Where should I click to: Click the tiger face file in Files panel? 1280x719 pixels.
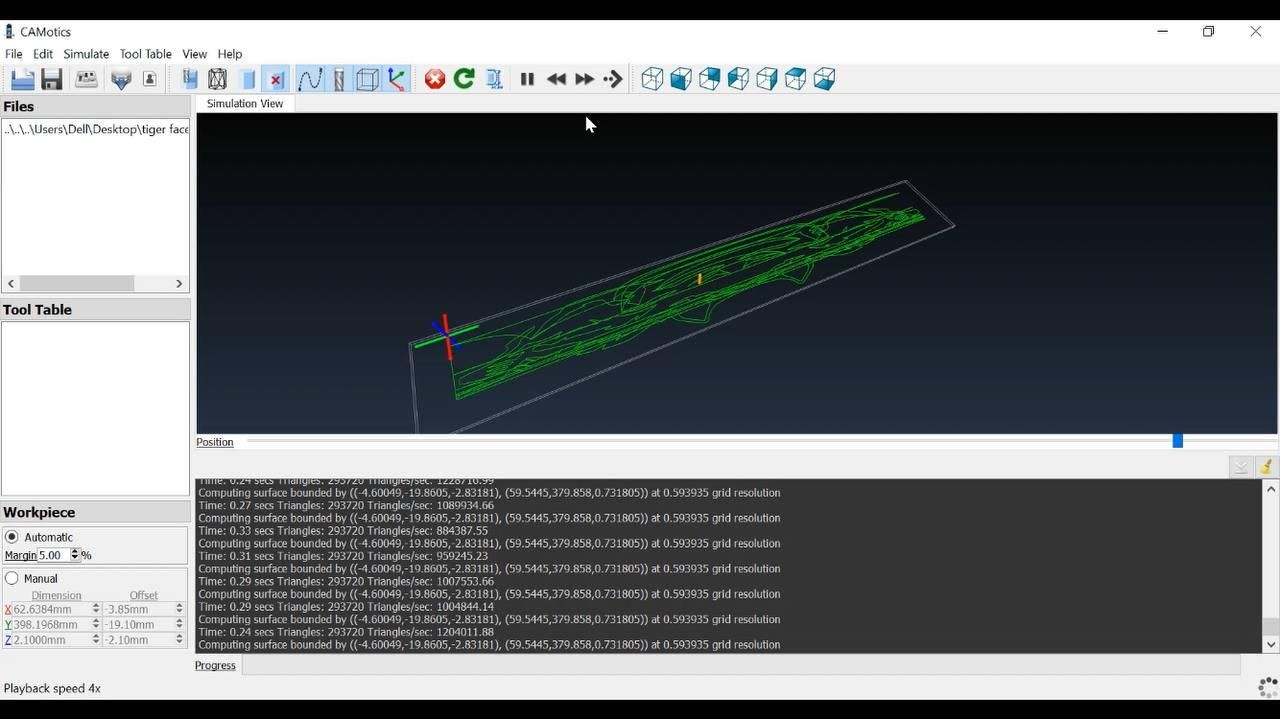click(x=96, y=129)
